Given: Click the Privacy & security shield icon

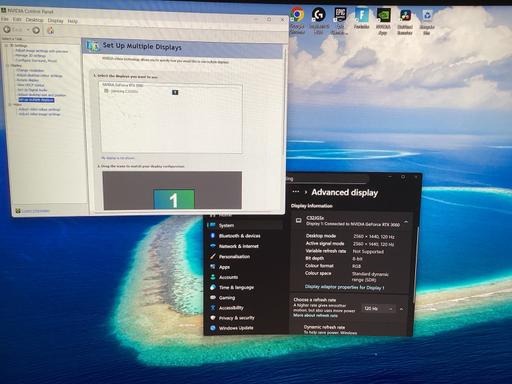Looking at the screenshot, I should click(213, 318).
